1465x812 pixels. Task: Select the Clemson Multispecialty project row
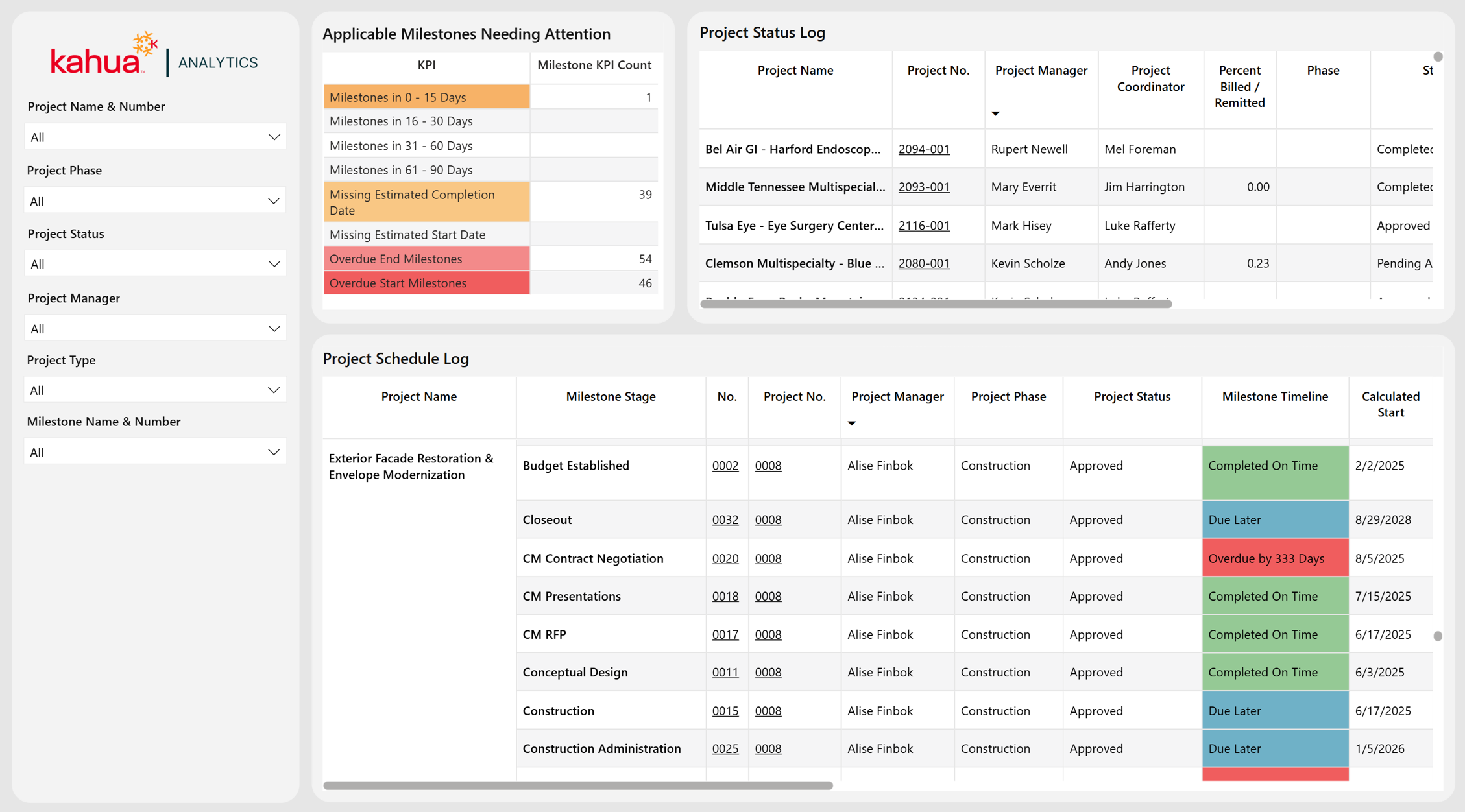(x=1066, y=263)
